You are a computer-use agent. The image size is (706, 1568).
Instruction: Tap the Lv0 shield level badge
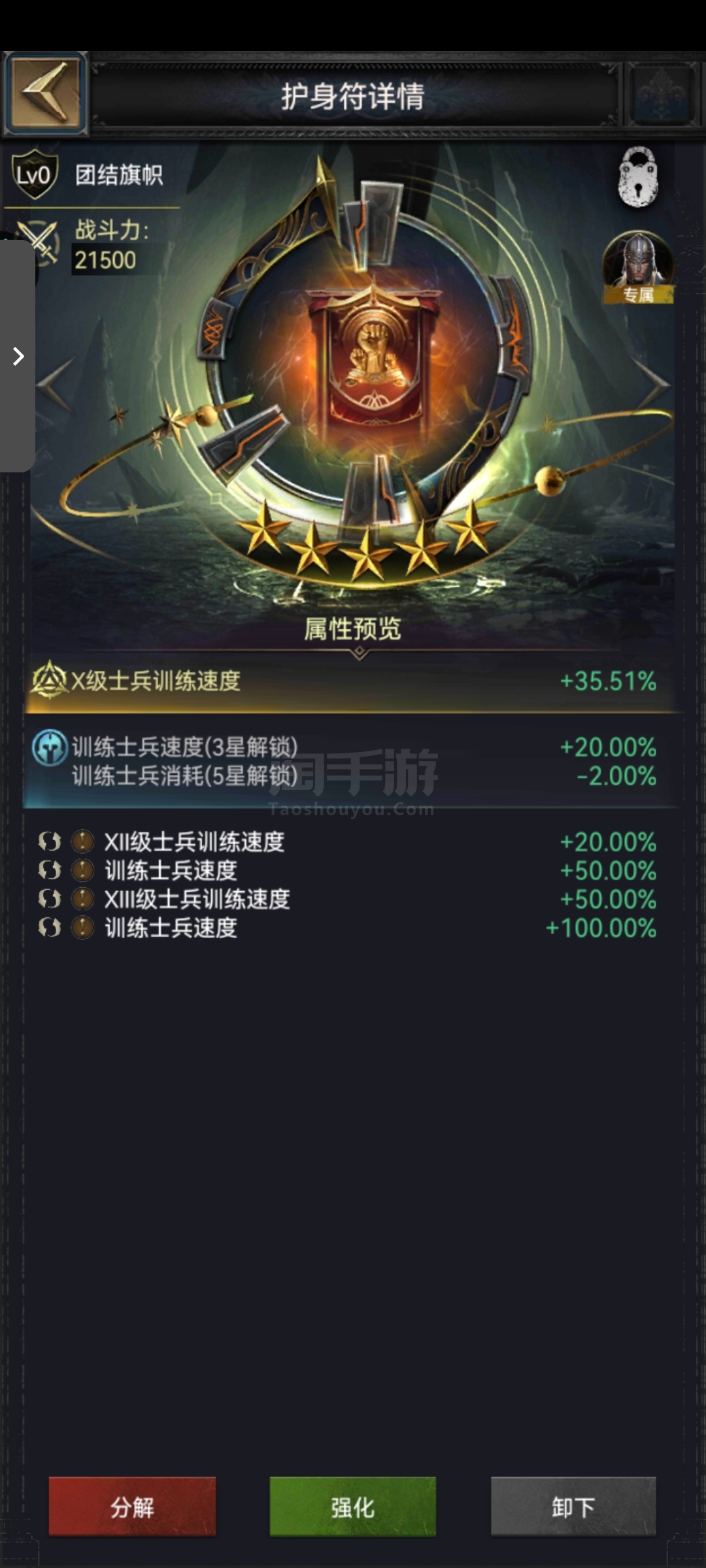tap(35, 175)
